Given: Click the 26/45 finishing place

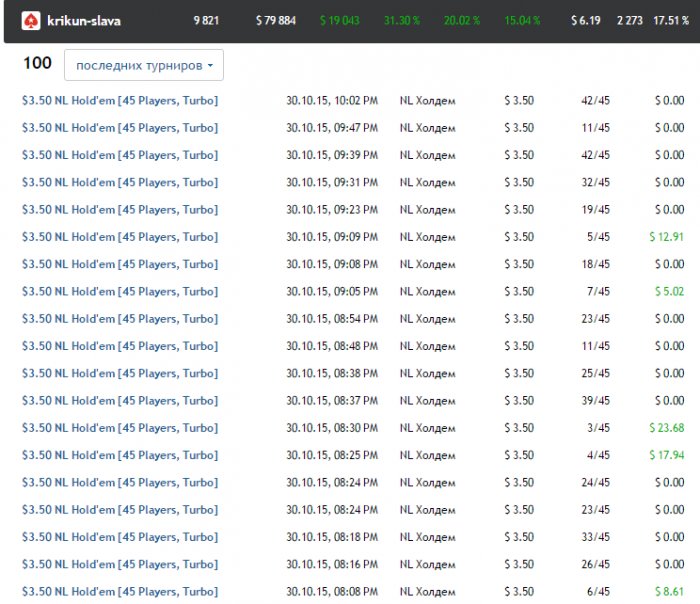Looking at the screenshot, I should (596, 564).
